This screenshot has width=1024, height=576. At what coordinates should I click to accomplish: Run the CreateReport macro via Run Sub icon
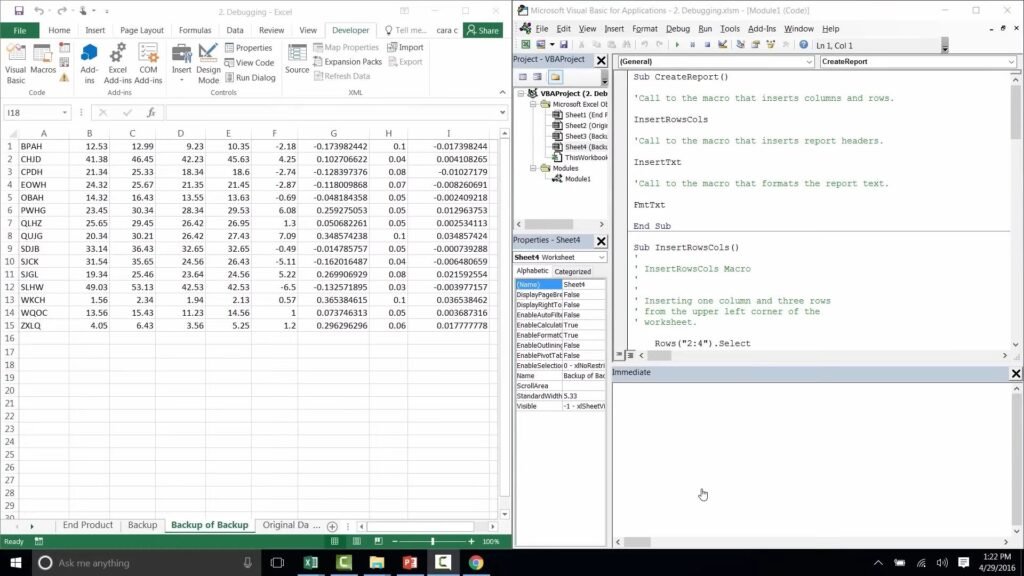coord(679,44)
